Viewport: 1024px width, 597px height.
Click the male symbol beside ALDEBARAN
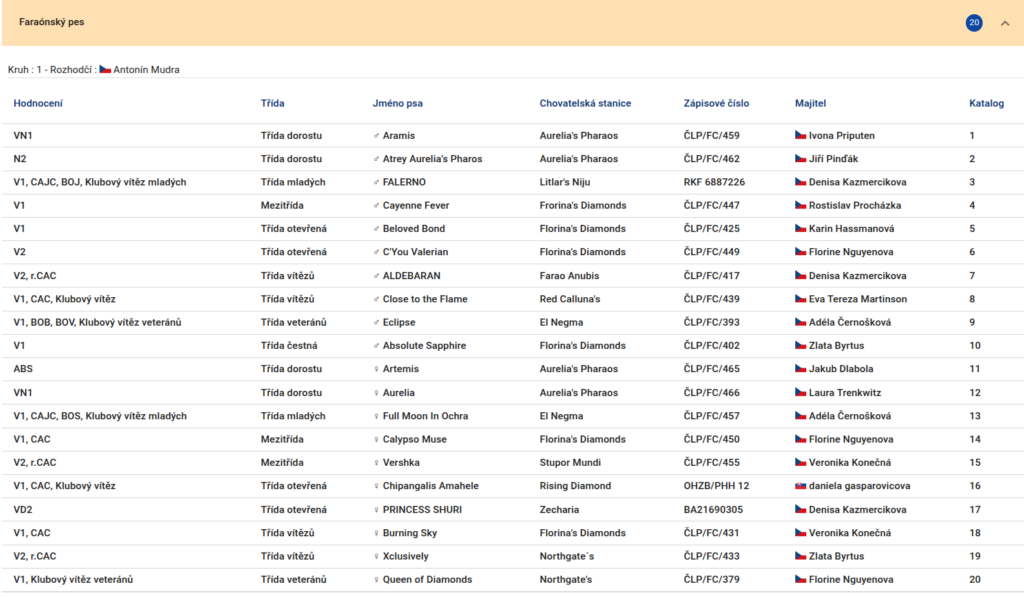(x=376, y=276)
